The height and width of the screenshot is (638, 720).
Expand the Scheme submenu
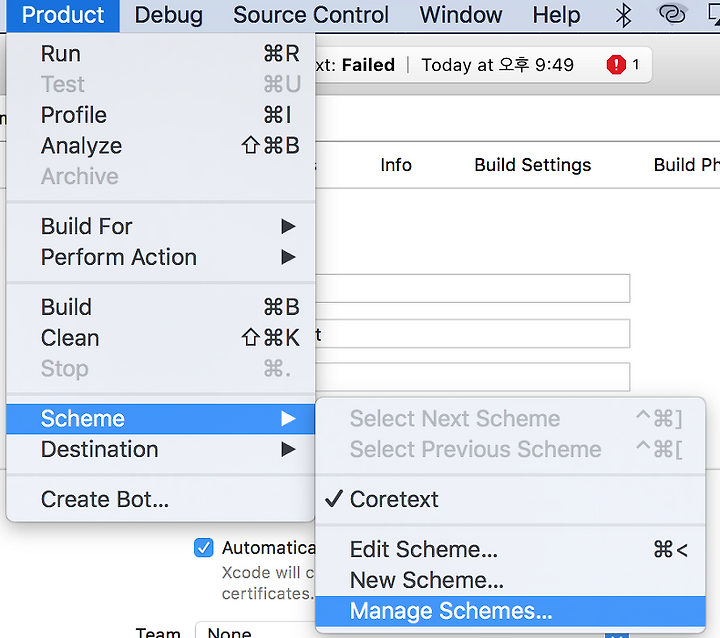pos(161,418)
